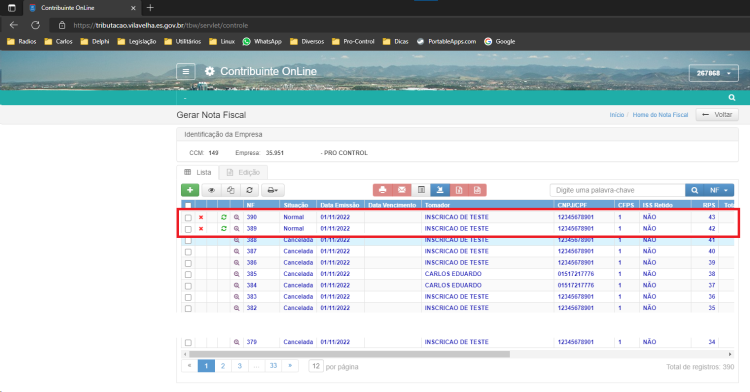Check the checkbox for NF 387 row

click(188, 252)
